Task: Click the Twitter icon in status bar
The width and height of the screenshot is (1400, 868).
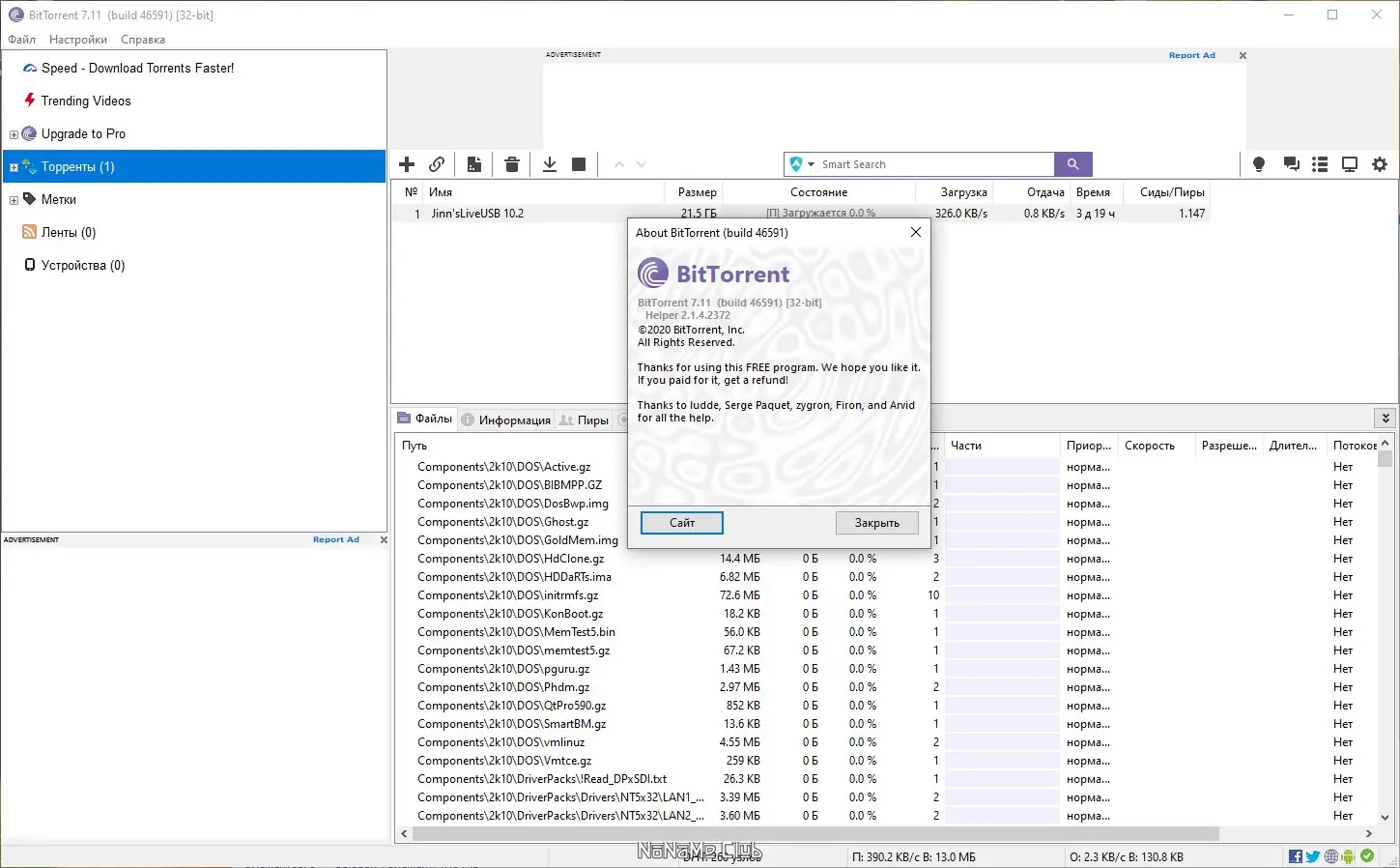Action: tap(1313, 856)
